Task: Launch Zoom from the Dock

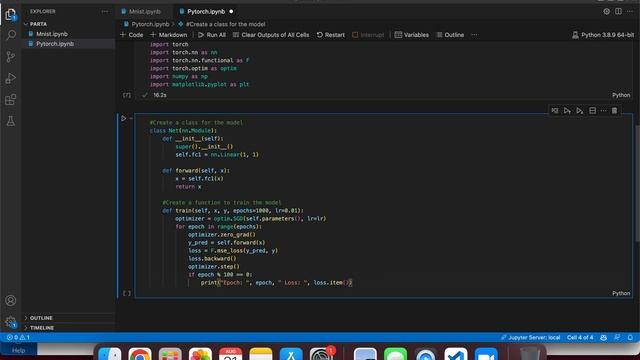Action: click(486, 354)
